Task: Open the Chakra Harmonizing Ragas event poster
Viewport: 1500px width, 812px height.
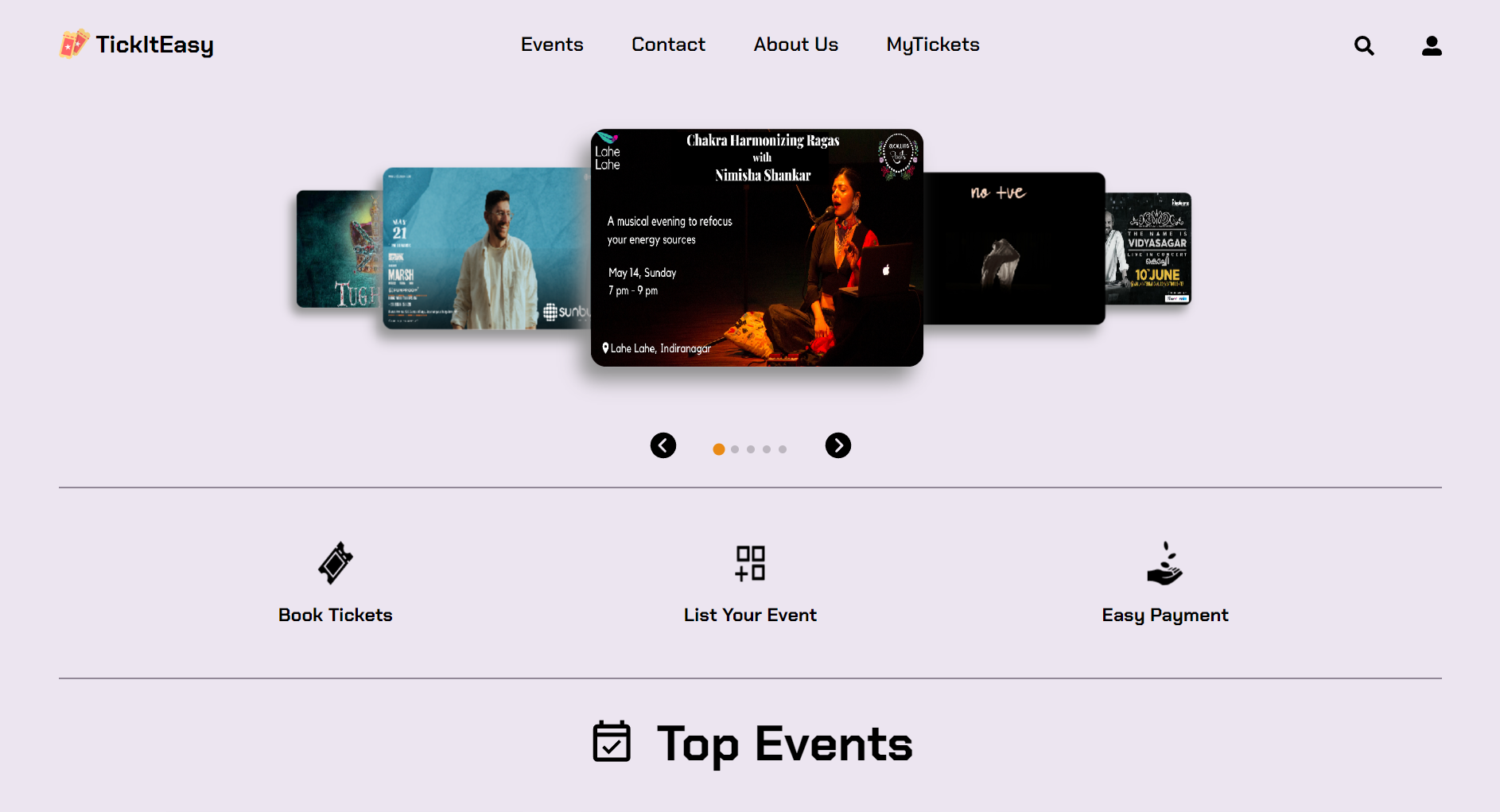Action: 756,247
